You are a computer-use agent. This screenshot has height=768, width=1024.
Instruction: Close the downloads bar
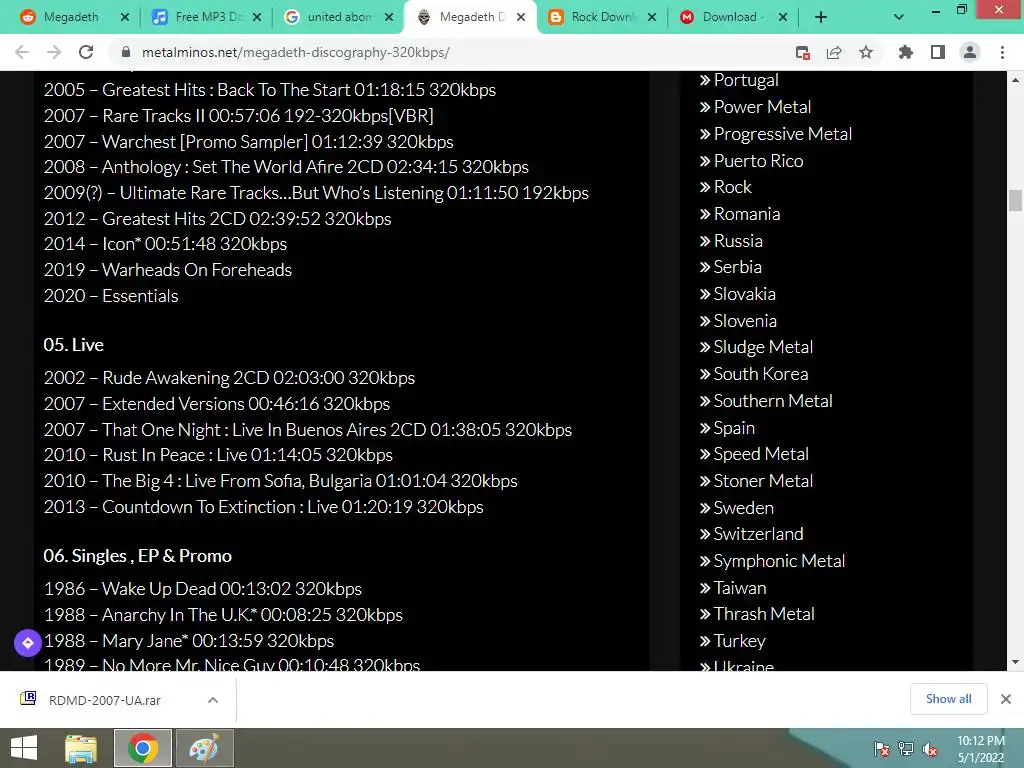[x=1006, y=699]
